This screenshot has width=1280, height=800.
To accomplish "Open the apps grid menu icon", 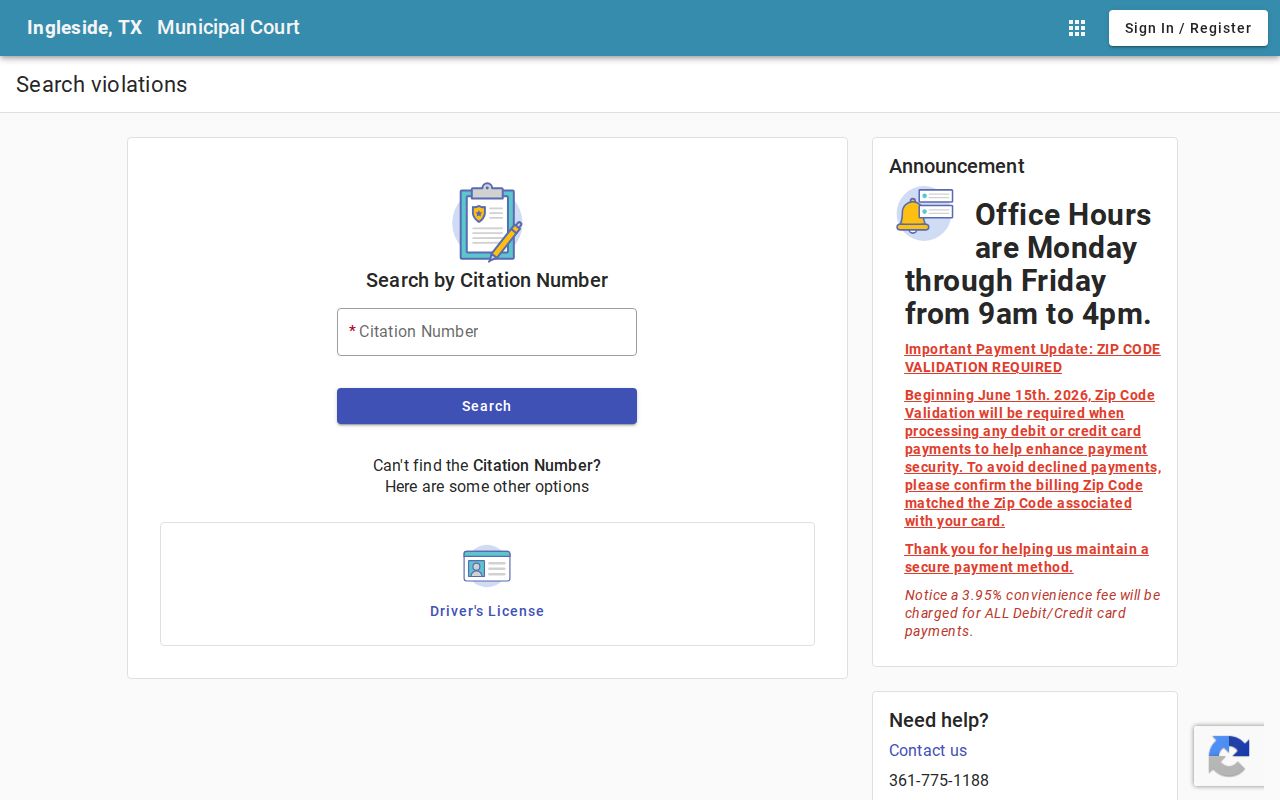I will click(1077, 28).
